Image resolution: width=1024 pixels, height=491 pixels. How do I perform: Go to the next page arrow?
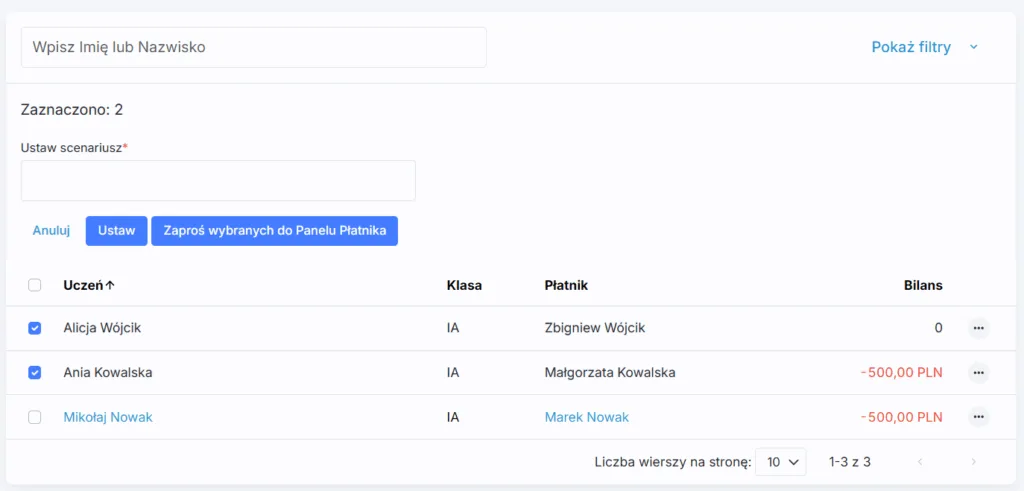point(973,462)
